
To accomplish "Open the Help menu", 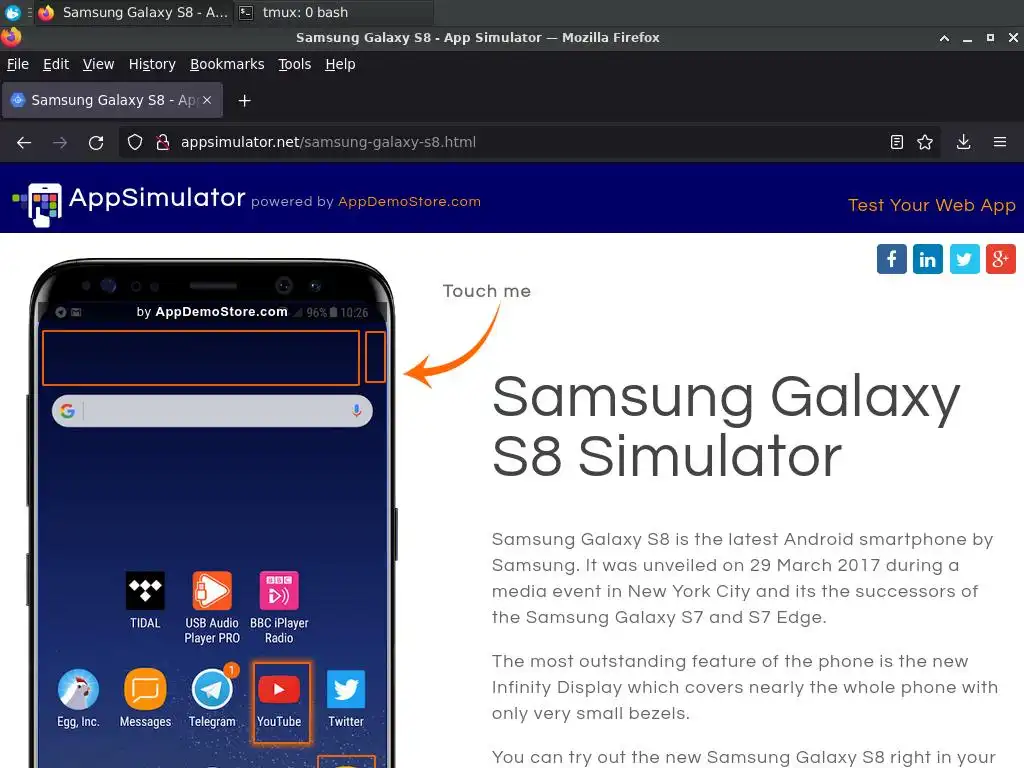I will pos(340,64).
